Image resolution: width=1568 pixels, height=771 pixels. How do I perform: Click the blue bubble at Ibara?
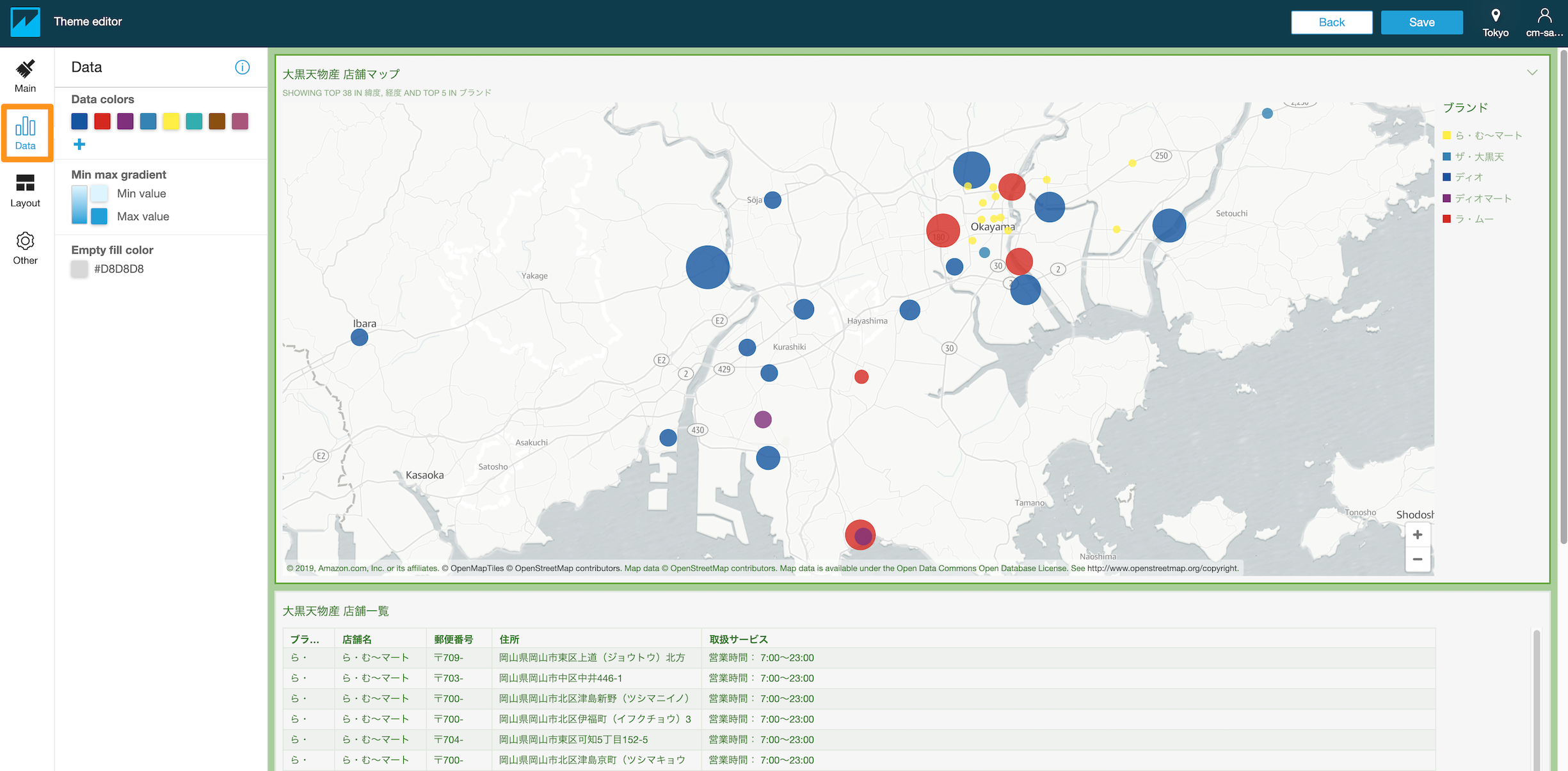pyautogui.click(x=360, y=338)
